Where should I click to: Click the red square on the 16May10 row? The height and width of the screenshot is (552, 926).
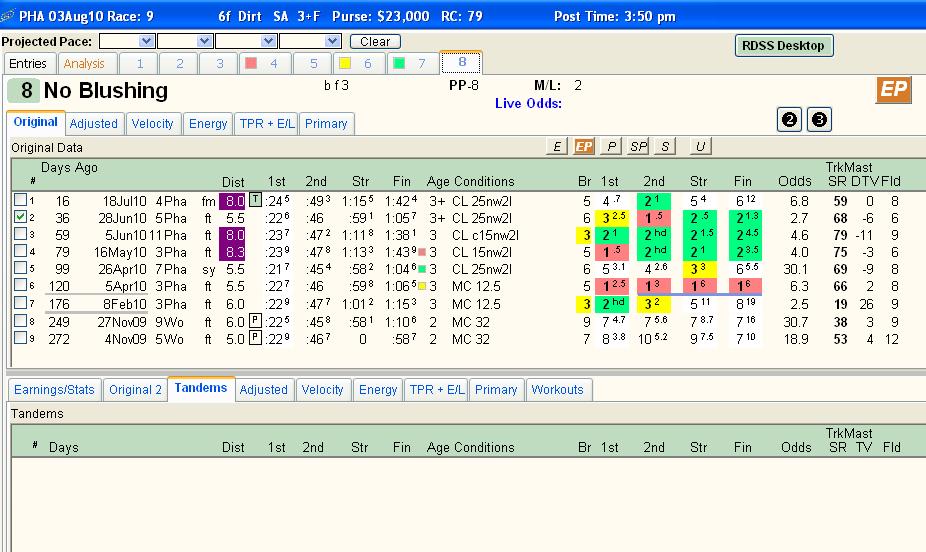[422, 252]
